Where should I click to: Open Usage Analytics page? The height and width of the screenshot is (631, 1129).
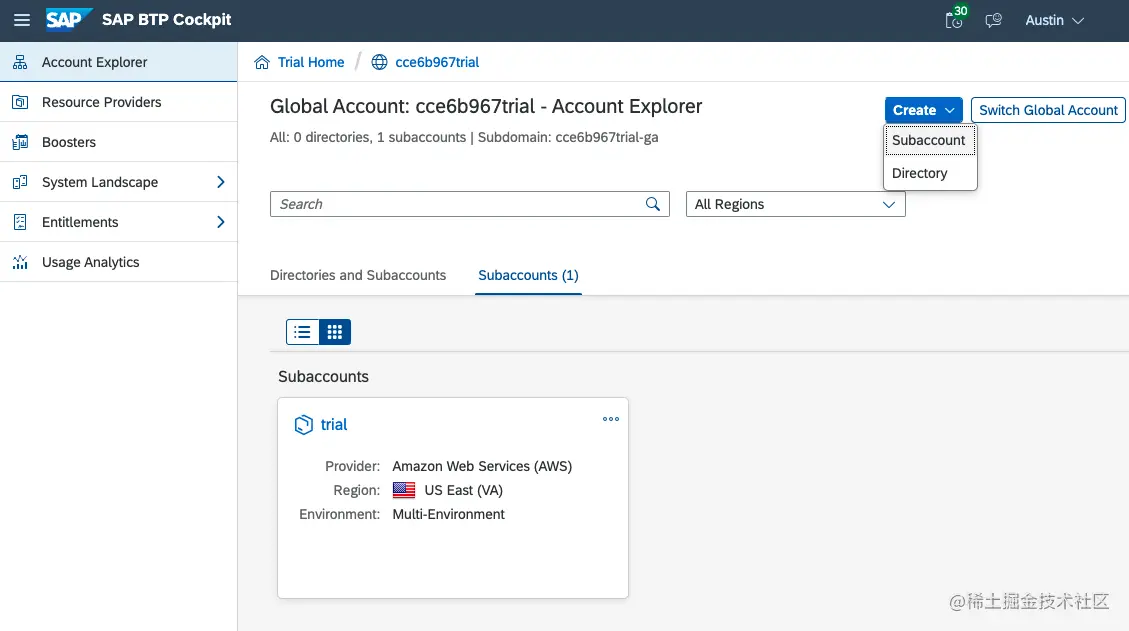tap(119, 262)
